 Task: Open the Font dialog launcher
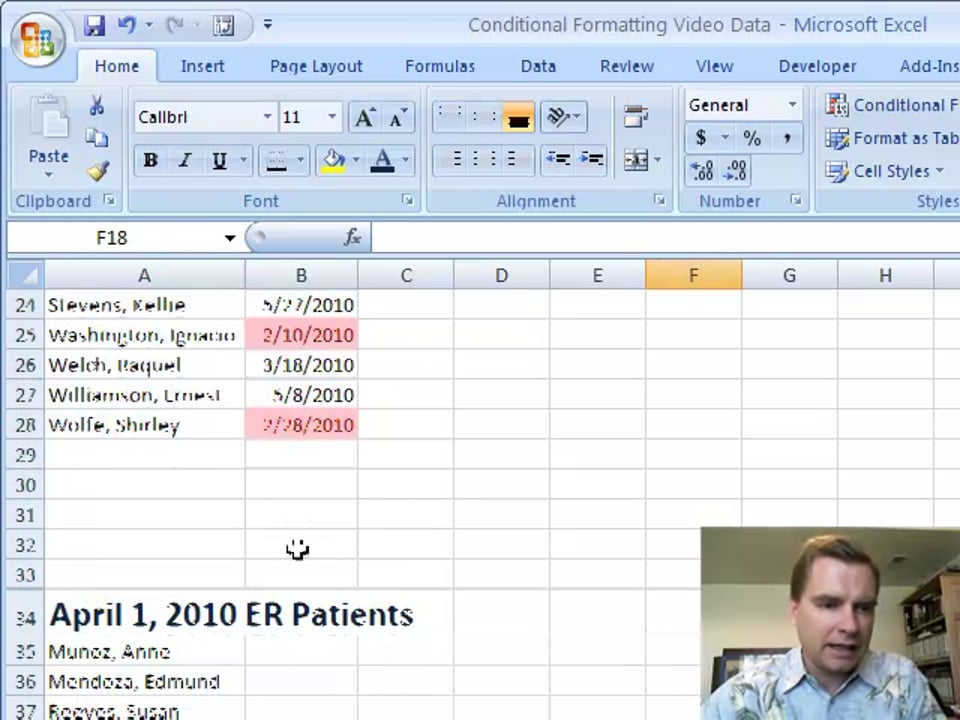coord(408,200)
